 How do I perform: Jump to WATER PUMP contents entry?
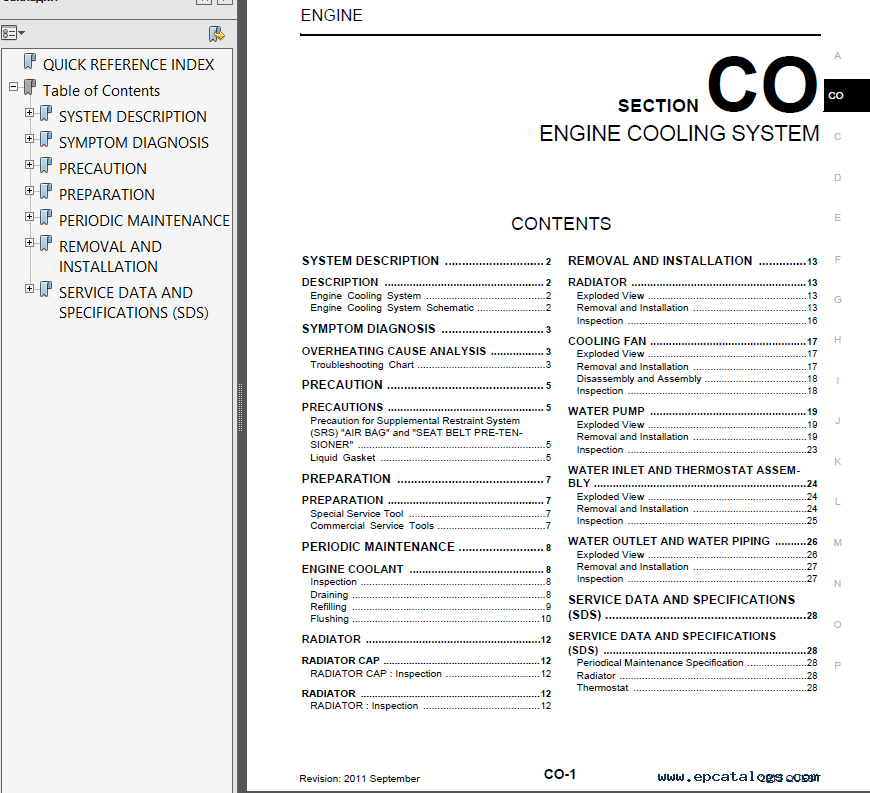point(692,412)
